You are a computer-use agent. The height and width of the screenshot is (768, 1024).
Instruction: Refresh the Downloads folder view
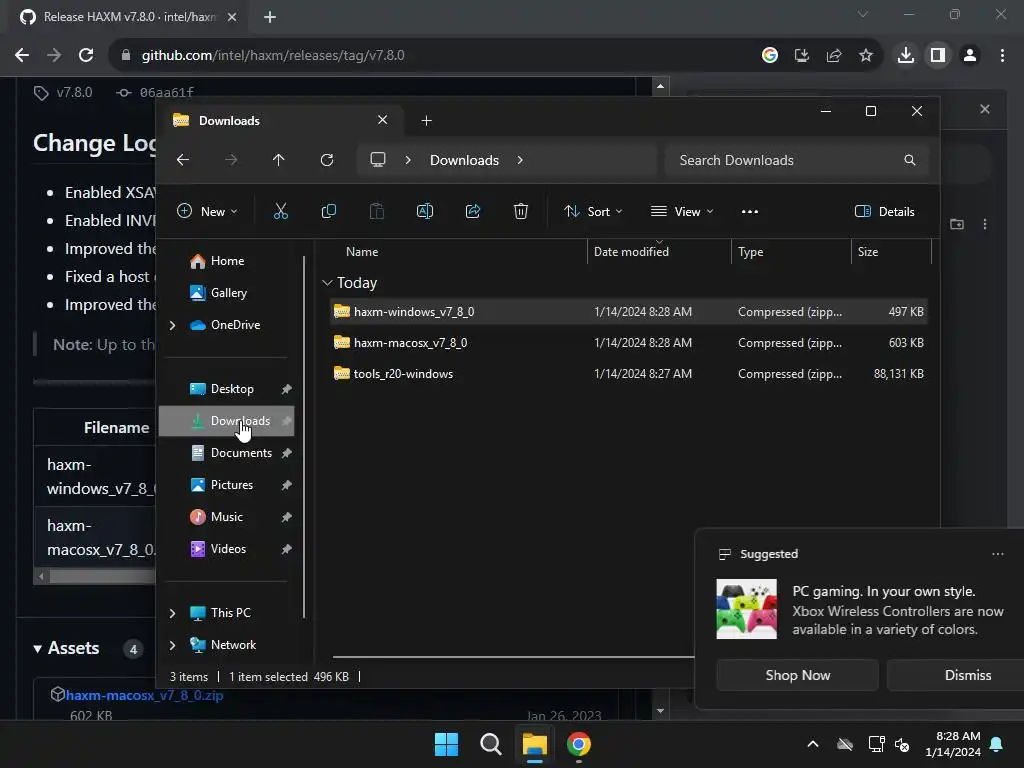(x=327, y=160)
